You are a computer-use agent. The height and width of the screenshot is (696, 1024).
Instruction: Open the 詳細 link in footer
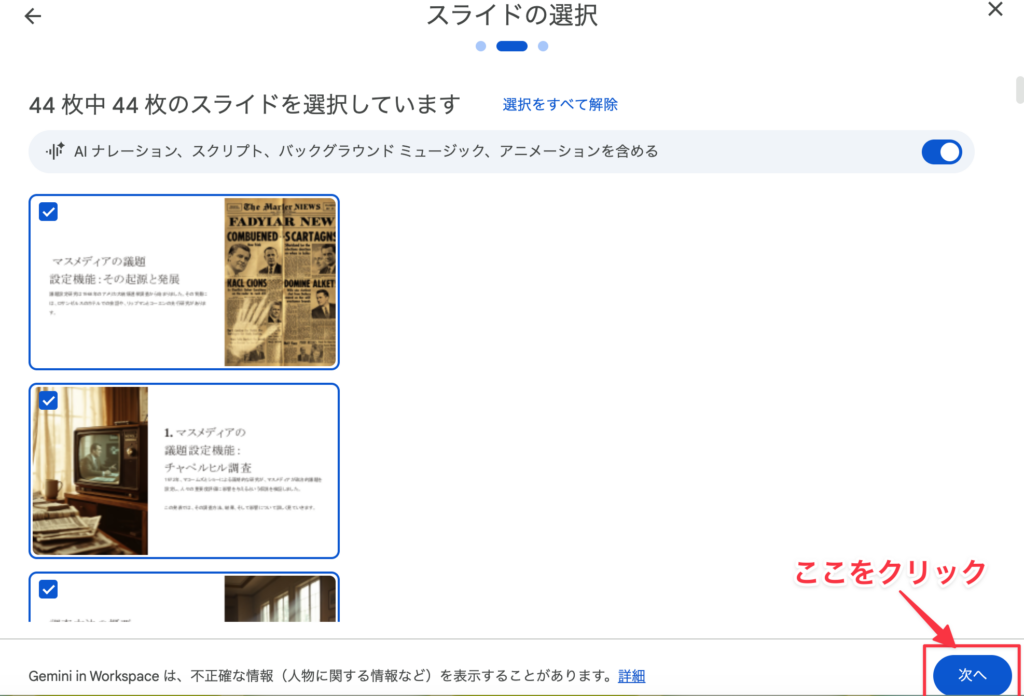632,676
